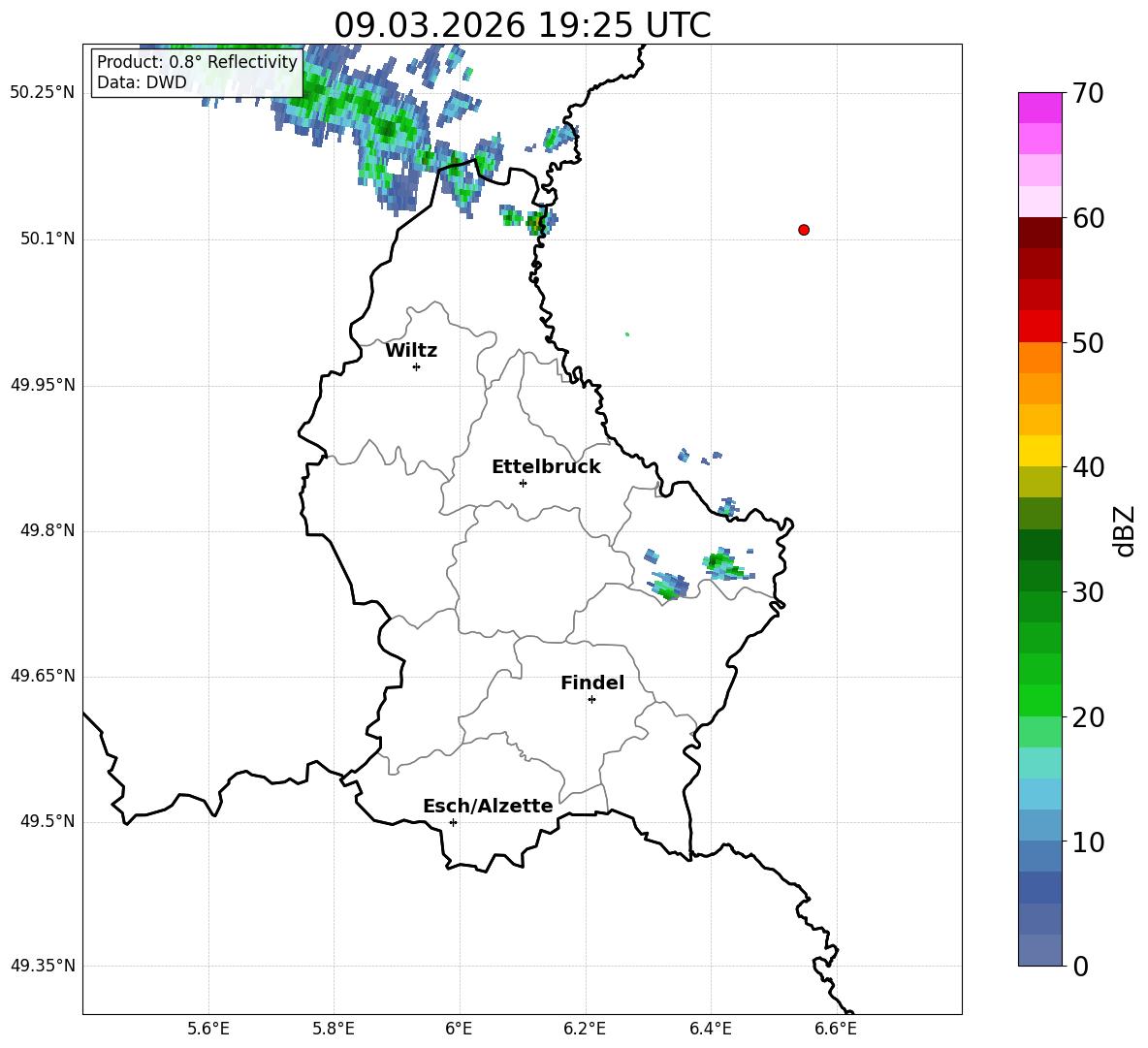The image size is (1148, 1048).
Task: Click the 5.6°E longitude label
Action: (x=208, y=1029)
